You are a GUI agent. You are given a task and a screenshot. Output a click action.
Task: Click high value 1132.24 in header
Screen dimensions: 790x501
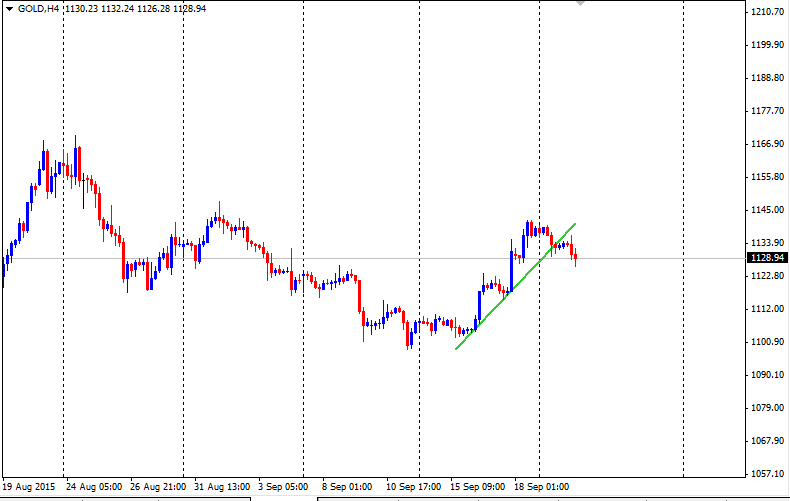click(117, 9)
